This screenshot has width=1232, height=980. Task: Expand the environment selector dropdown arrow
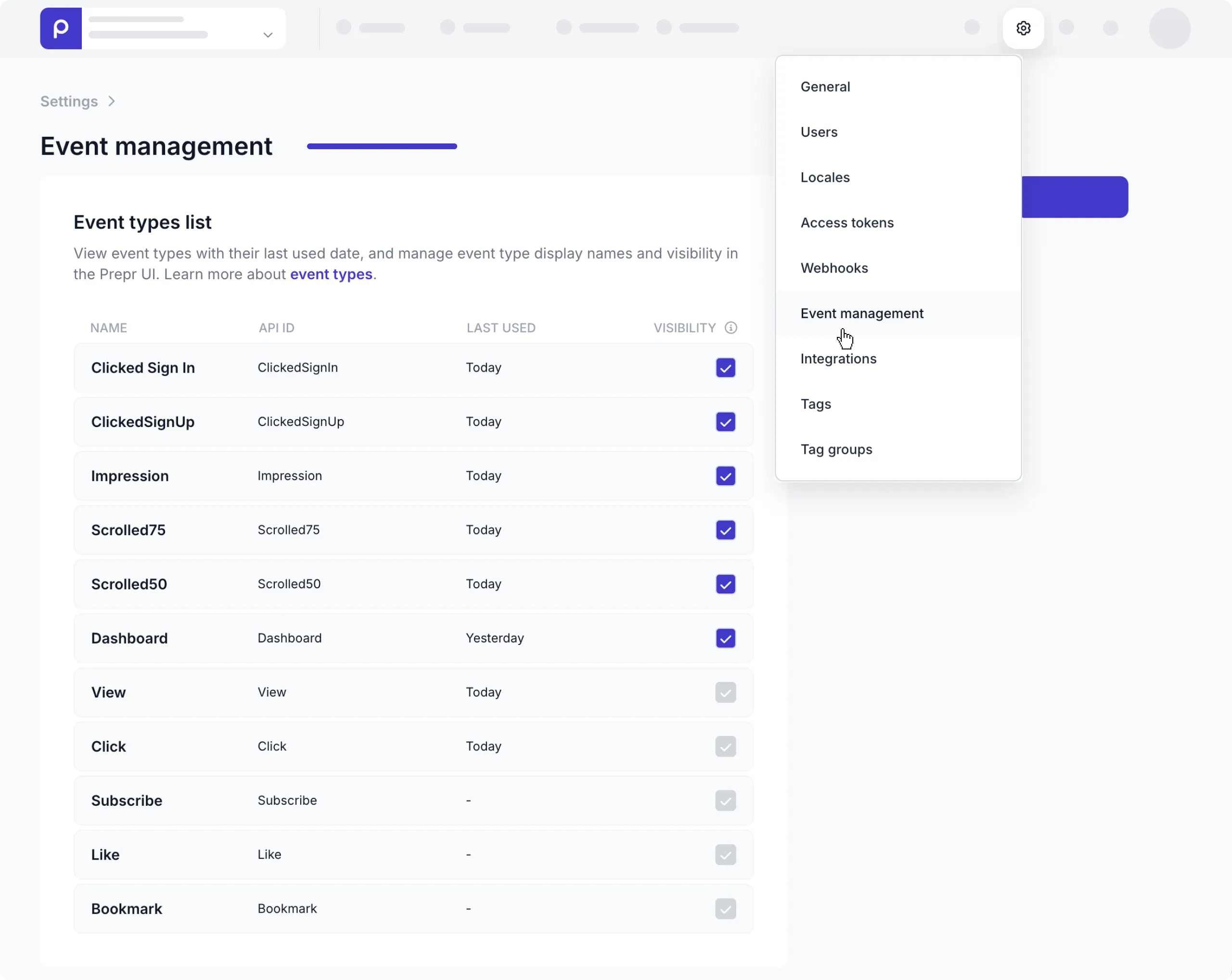(x=268, y=35)
